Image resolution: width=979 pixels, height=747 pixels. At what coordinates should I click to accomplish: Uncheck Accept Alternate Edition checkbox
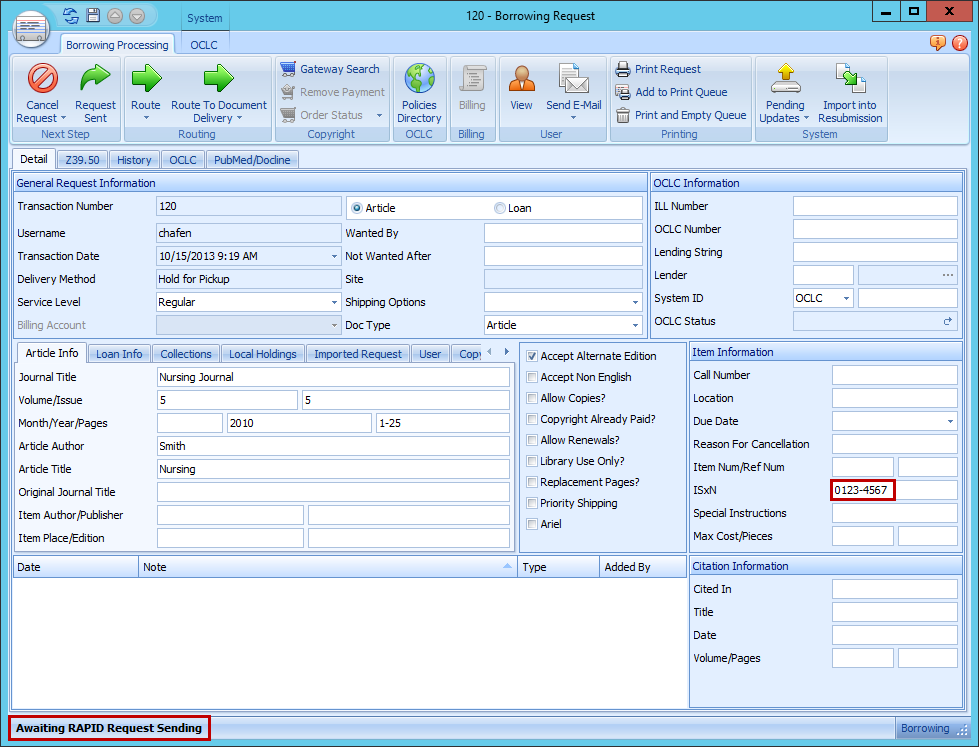(x=533, y=356)
